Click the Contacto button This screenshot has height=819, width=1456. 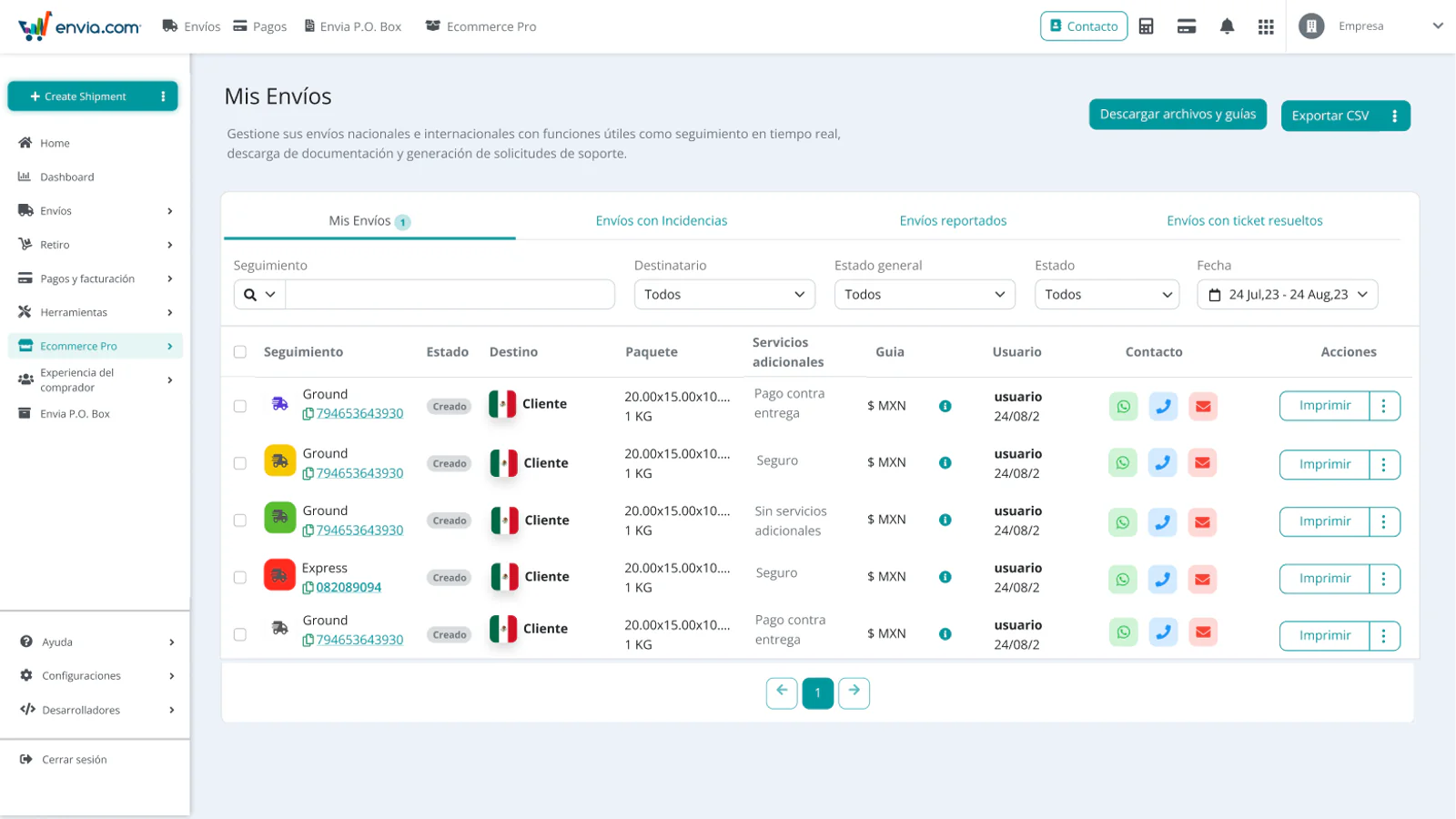1084,26
